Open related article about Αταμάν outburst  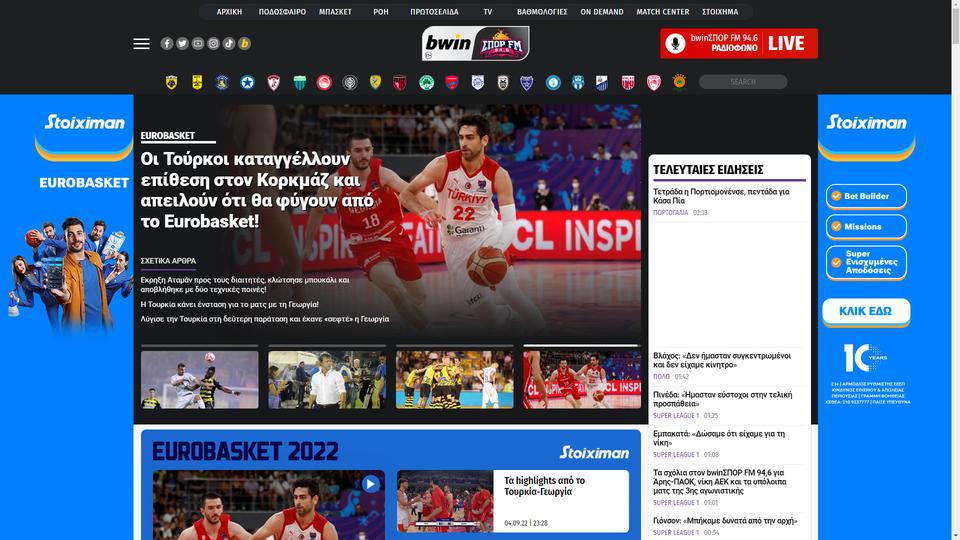(245, 285)
